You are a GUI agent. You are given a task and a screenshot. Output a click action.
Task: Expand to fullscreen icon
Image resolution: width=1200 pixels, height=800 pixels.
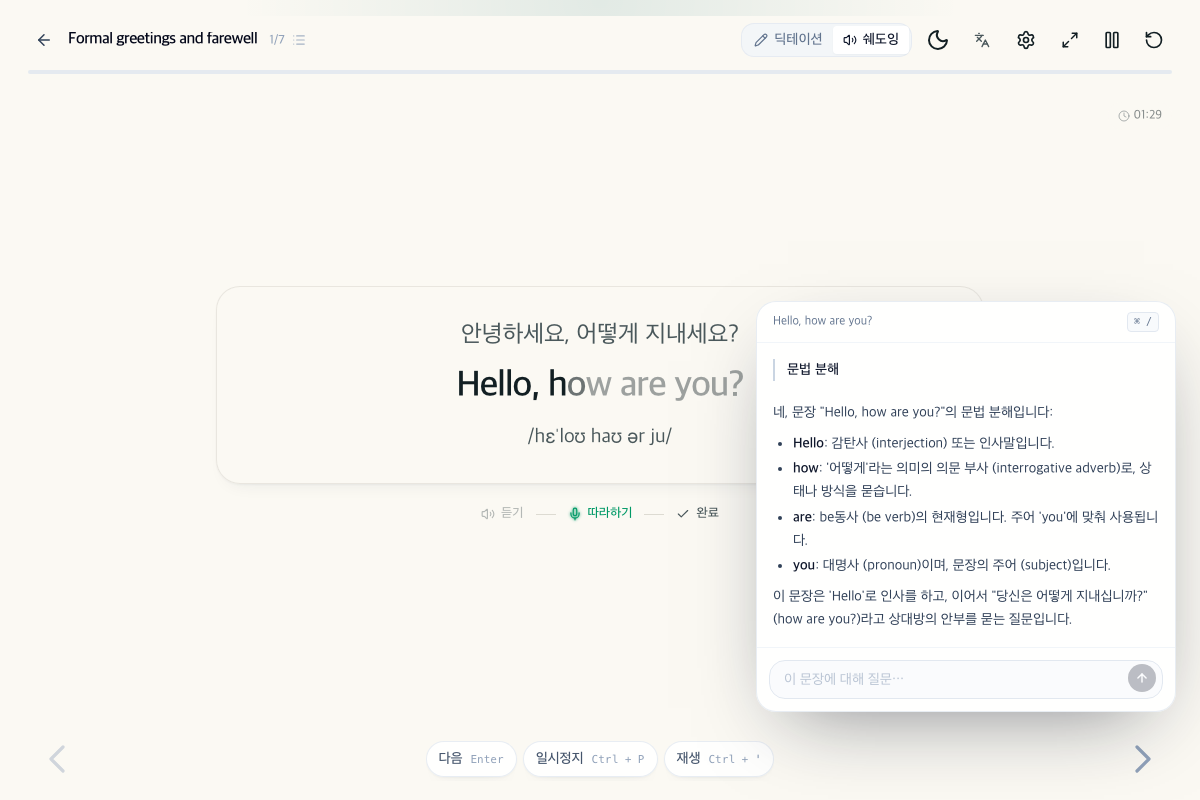pyautogui.click(x=1070, y=40)
